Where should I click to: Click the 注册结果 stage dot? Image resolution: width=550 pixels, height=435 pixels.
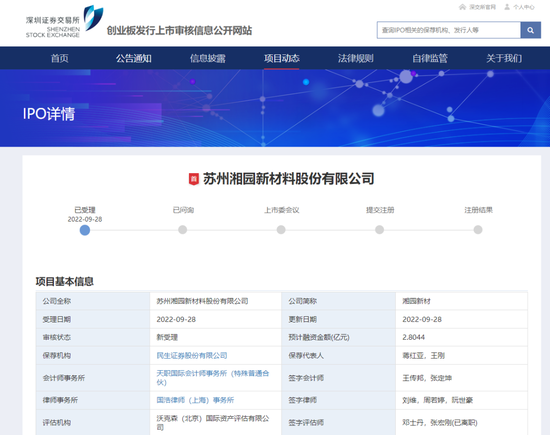click(x=478, y=230)
